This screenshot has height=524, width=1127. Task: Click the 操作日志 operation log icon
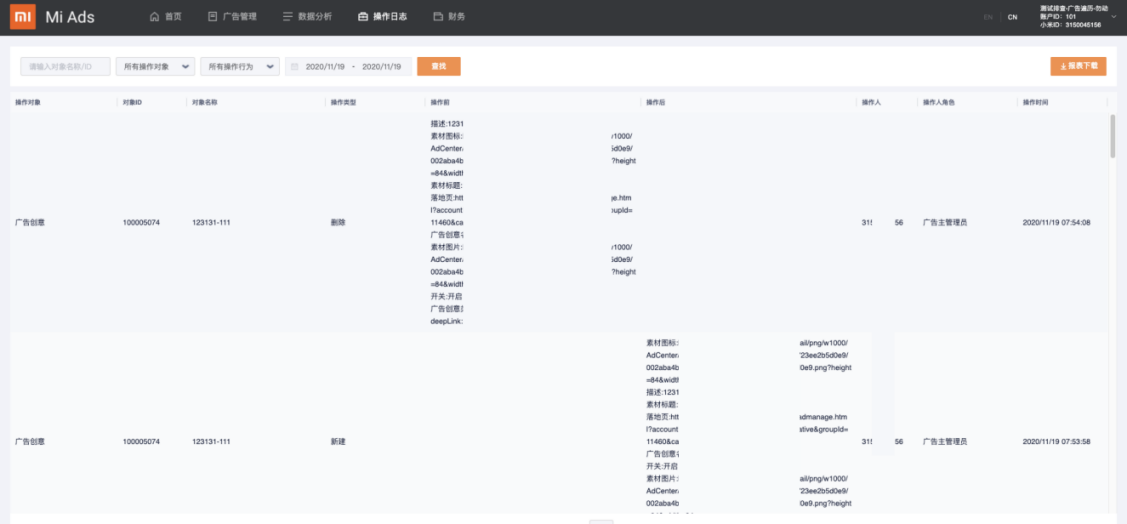[x=363, y=17]
